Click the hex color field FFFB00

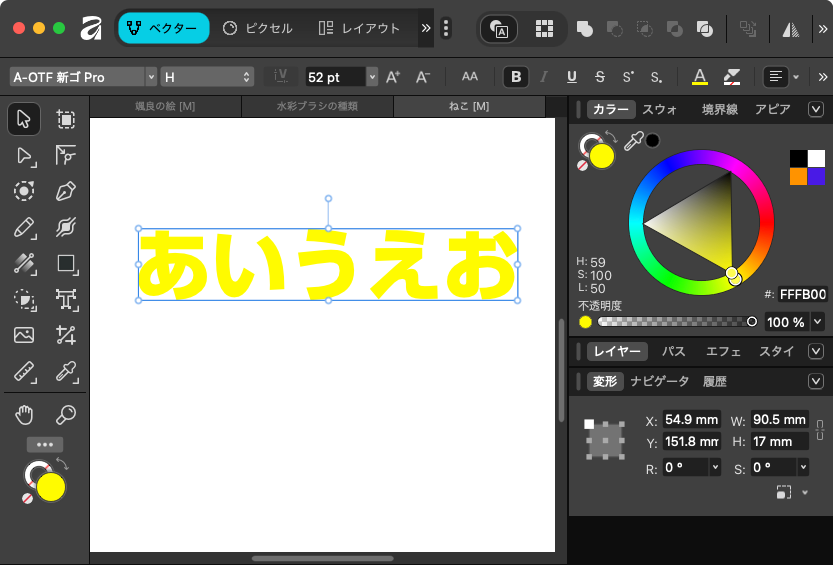click(x=803, y=294)
